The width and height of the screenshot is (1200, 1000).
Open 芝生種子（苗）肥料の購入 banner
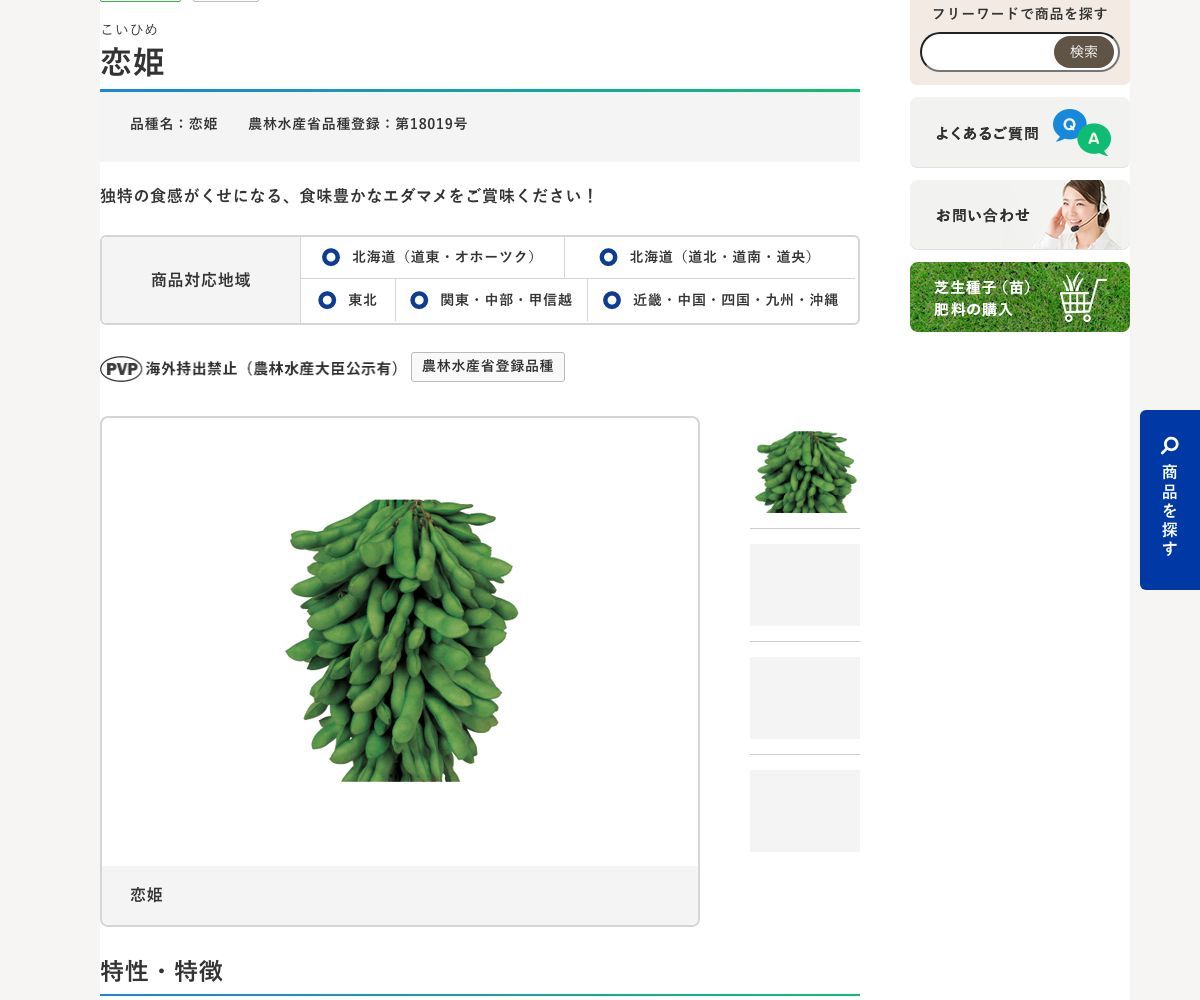[x=1020, y=297]
